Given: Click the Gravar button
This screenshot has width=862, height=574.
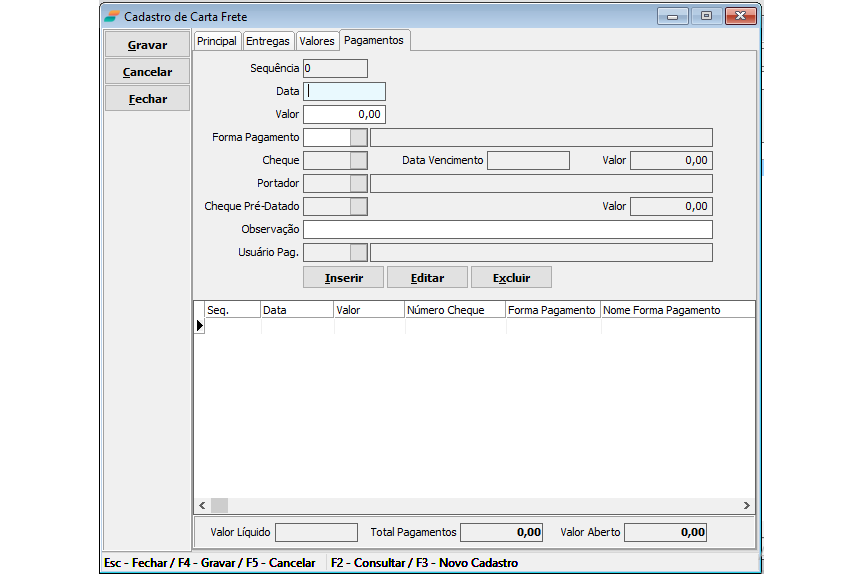Looking at the screenshot, I should 147,45.
